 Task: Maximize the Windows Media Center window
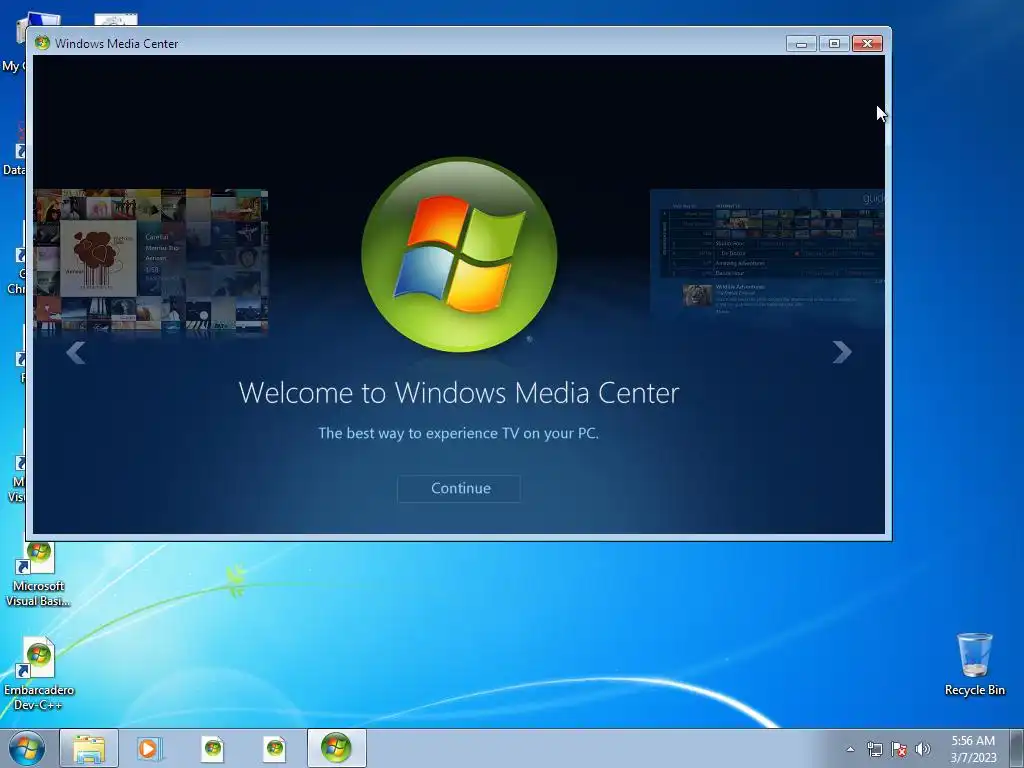click(x=834, y=44)
